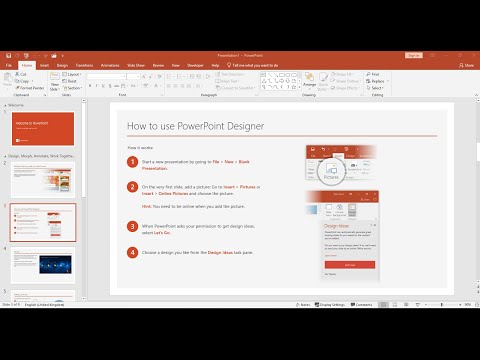Image resolution: width=480 pixels, height=360 pixels.
Task: Click the zoom slider handle in status bar
Action: click(442, 305)
